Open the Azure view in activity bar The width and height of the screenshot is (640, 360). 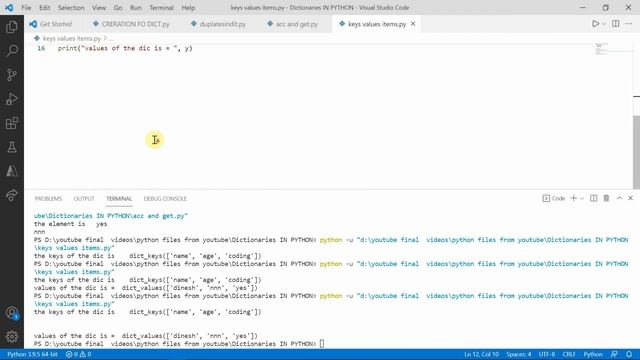point(12,171)
